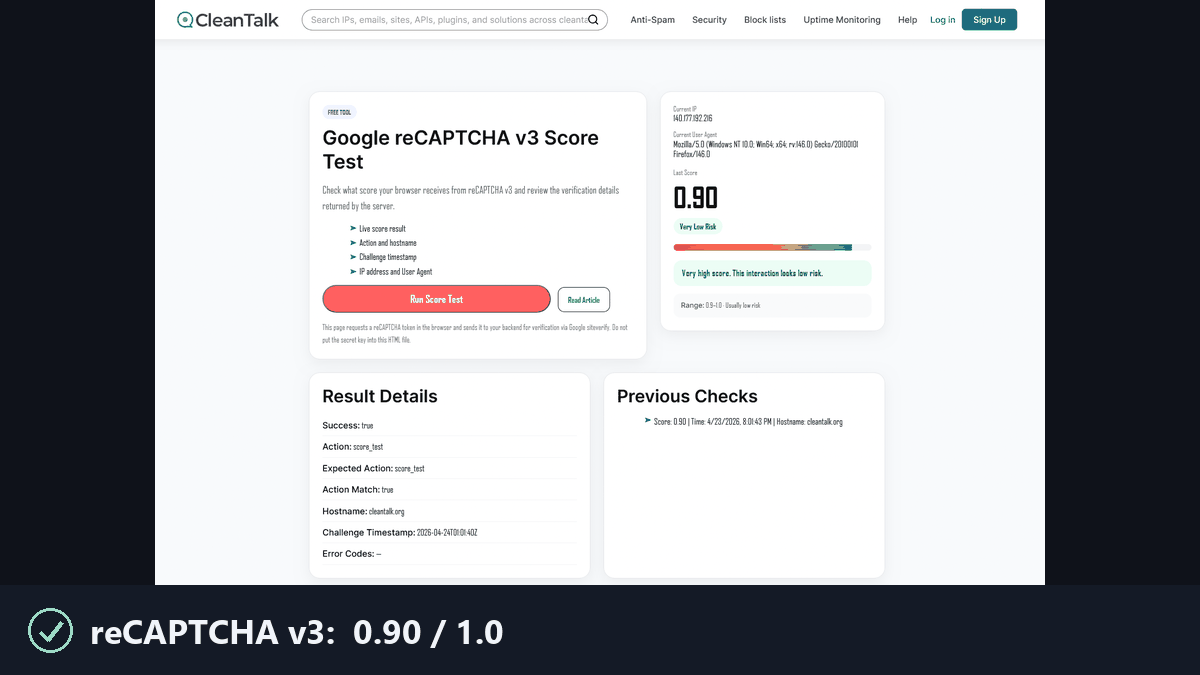
Task: Click the Last Score value 0.90
Action: [696, 197]
